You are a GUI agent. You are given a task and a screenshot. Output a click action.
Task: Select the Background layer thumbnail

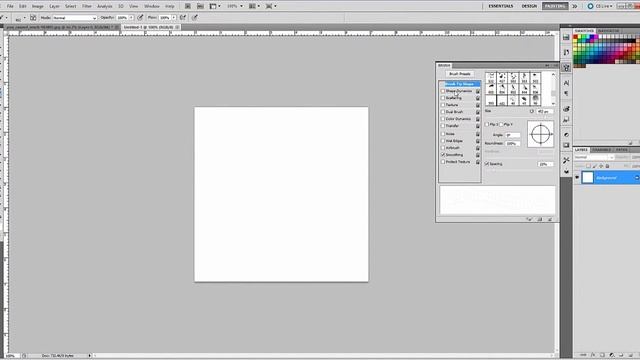(587, 178)
